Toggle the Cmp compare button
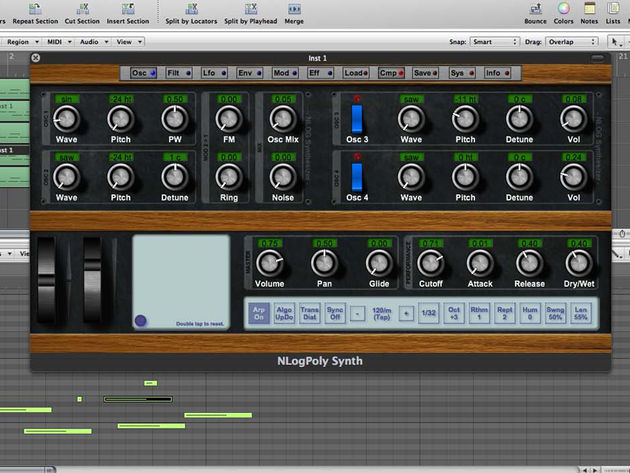The height and width of the screenshot is (473, 630). [391, 73]
